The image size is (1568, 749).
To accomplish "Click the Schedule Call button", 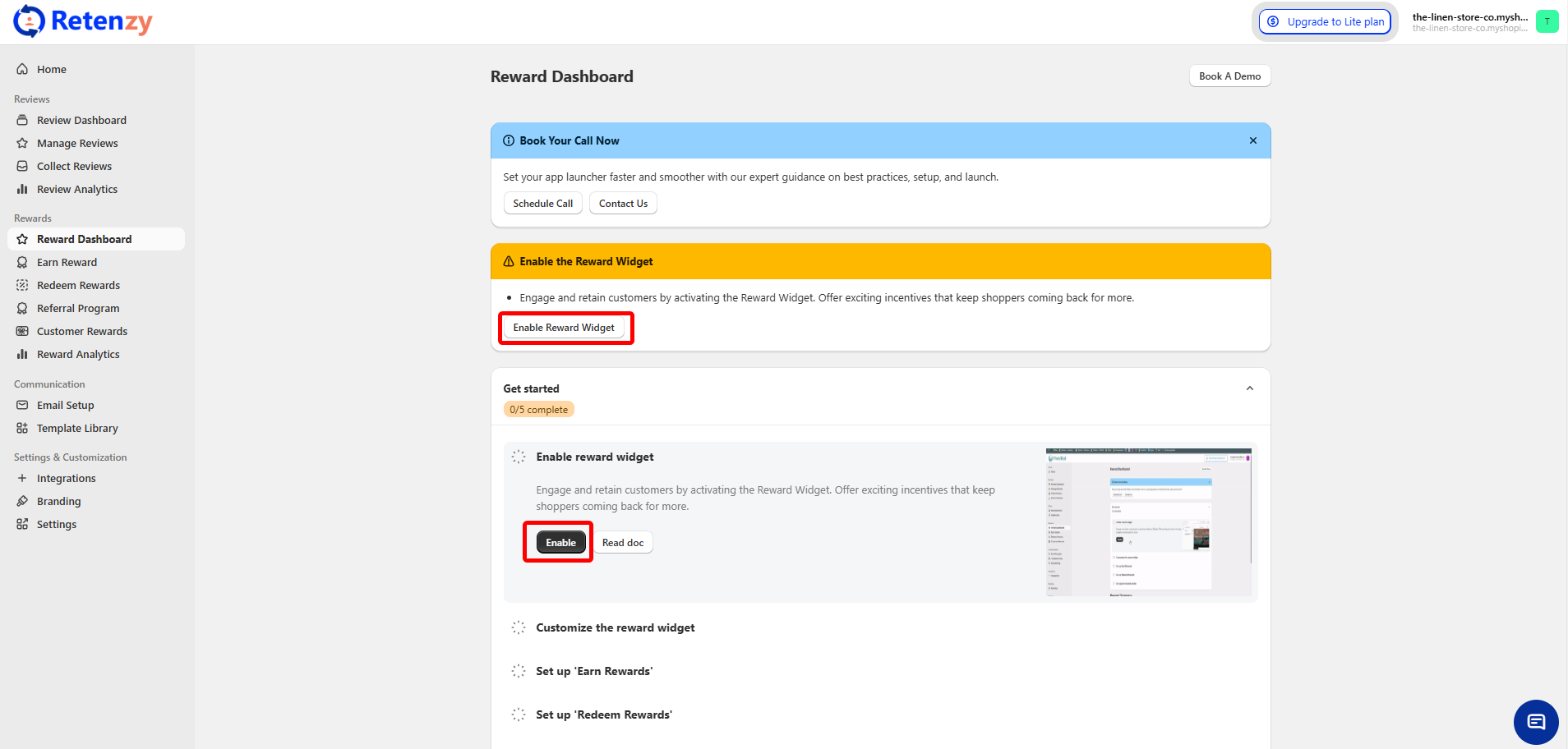I will (542, 204).
